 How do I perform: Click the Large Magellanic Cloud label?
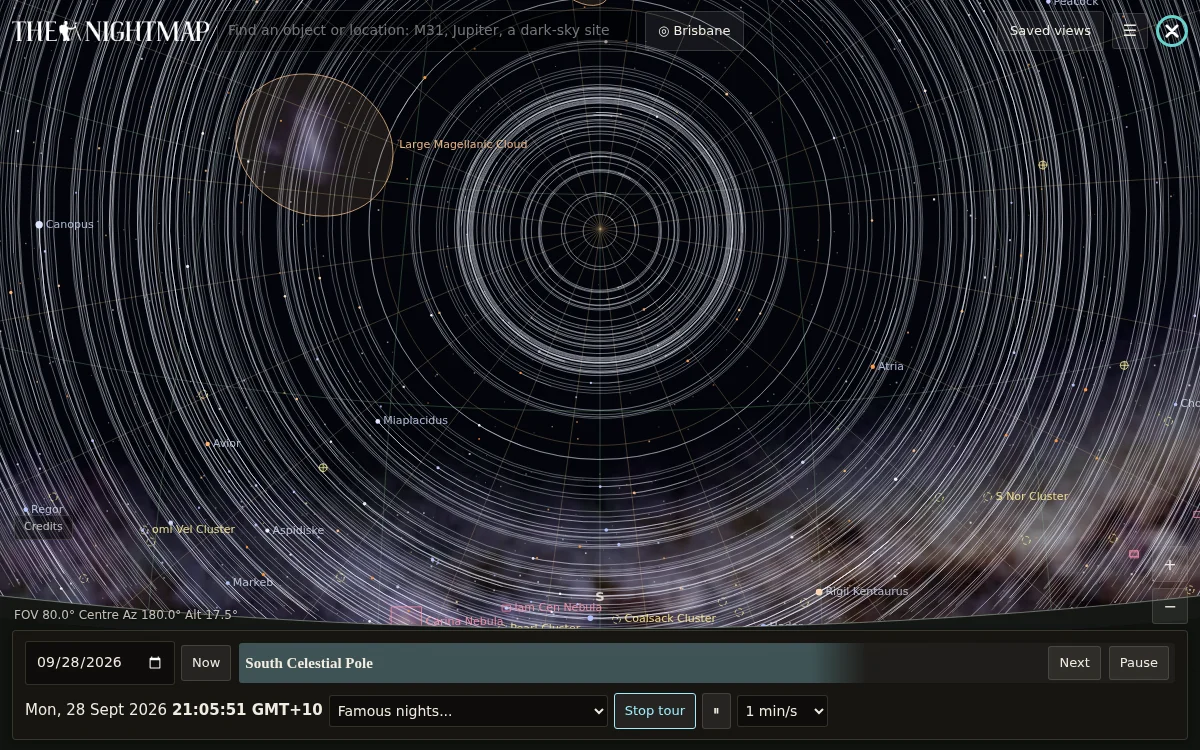point(463,145)
